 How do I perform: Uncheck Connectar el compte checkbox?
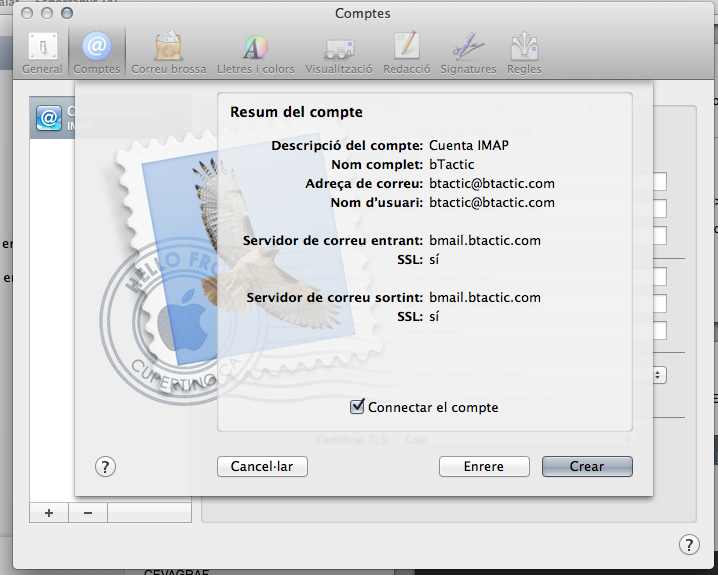point(357,407)
